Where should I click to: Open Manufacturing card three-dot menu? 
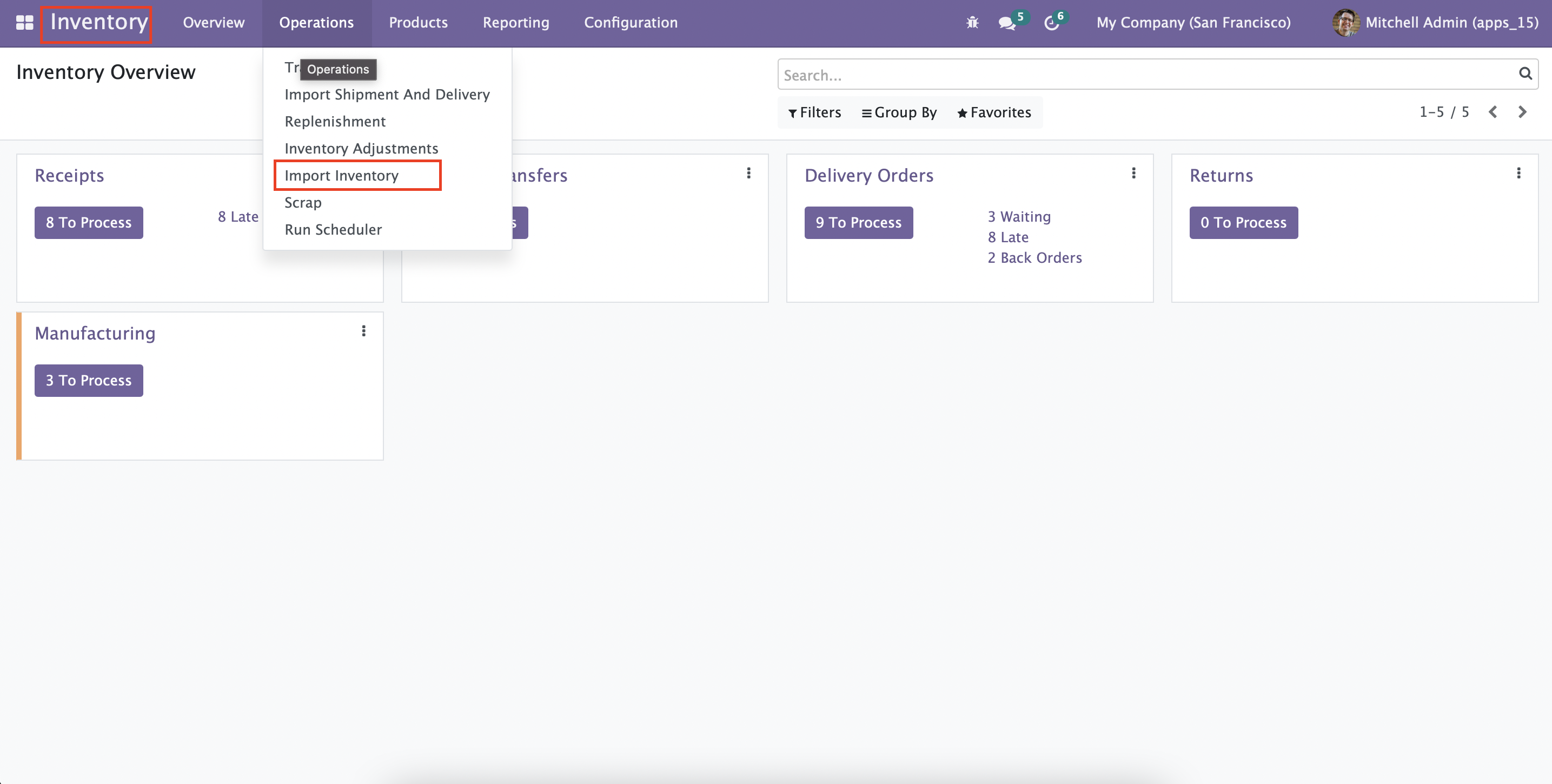[363, 331]
